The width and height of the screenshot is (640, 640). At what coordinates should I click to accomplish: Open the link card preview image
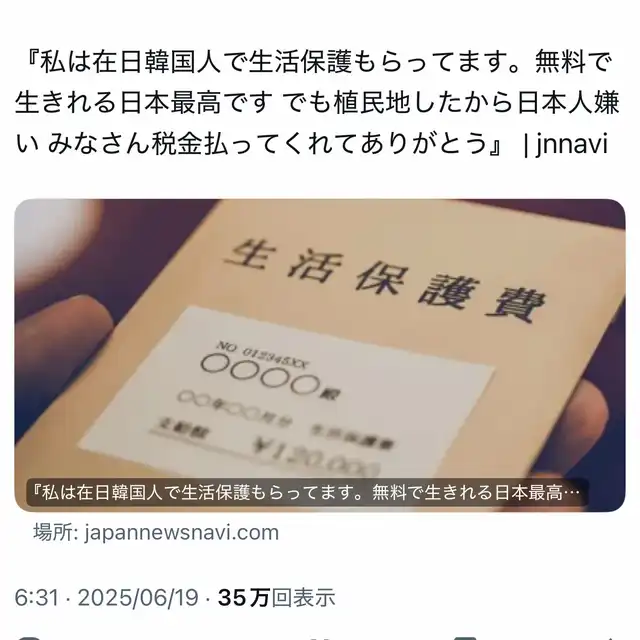[320, 355]
